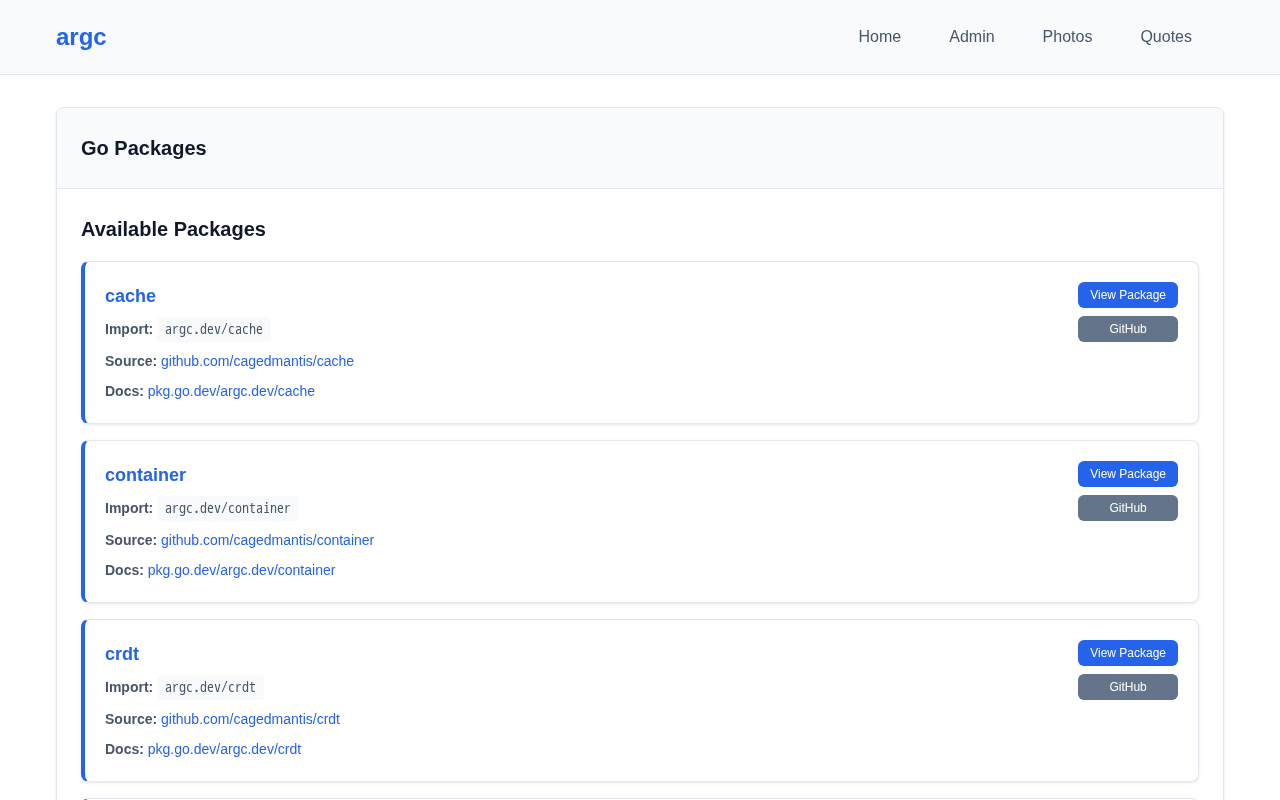1280x800 pixels.
Task: Open the cache package title link
Action: 130,296
